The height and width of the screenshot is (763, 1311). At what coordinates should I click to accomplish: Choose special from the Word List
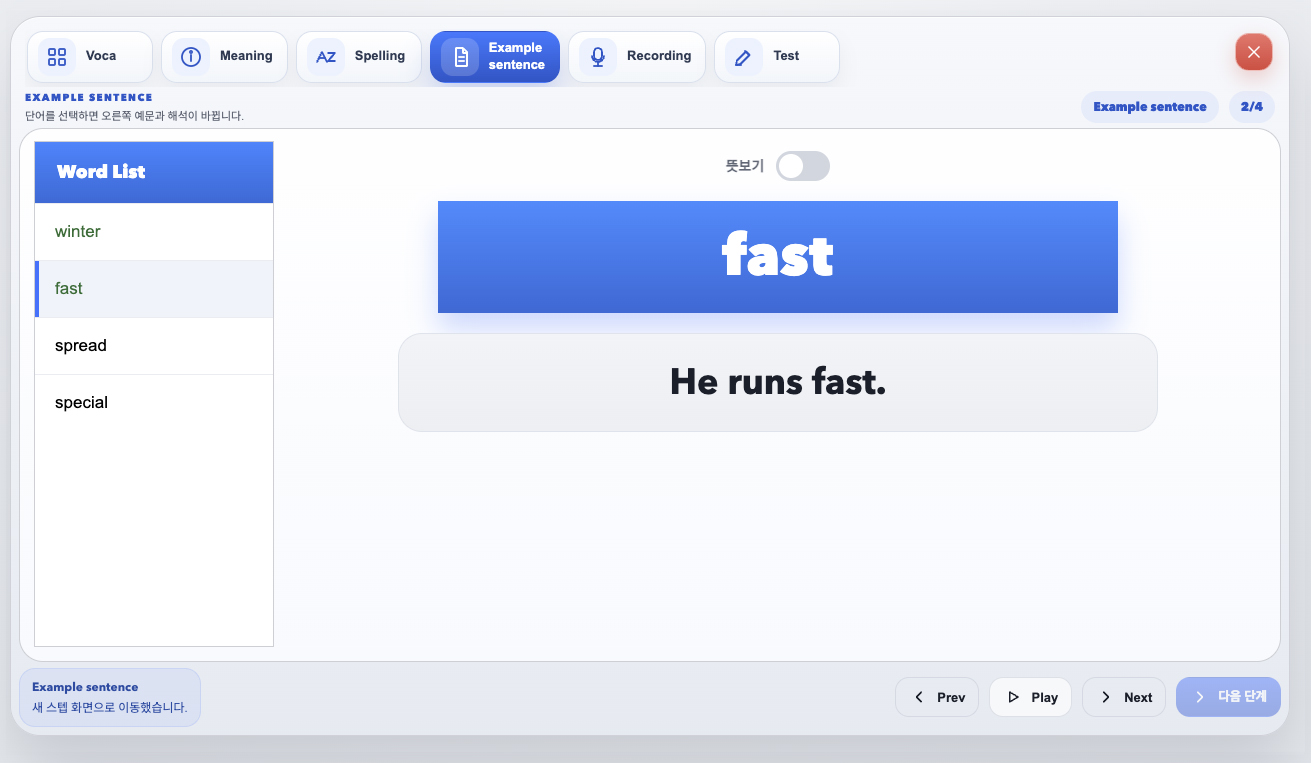pos(154,403)
